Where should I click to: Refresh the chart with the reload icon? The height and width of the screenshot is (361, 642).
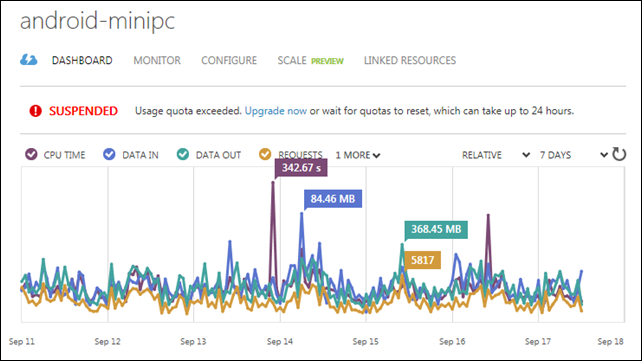[x=619, y=154]
